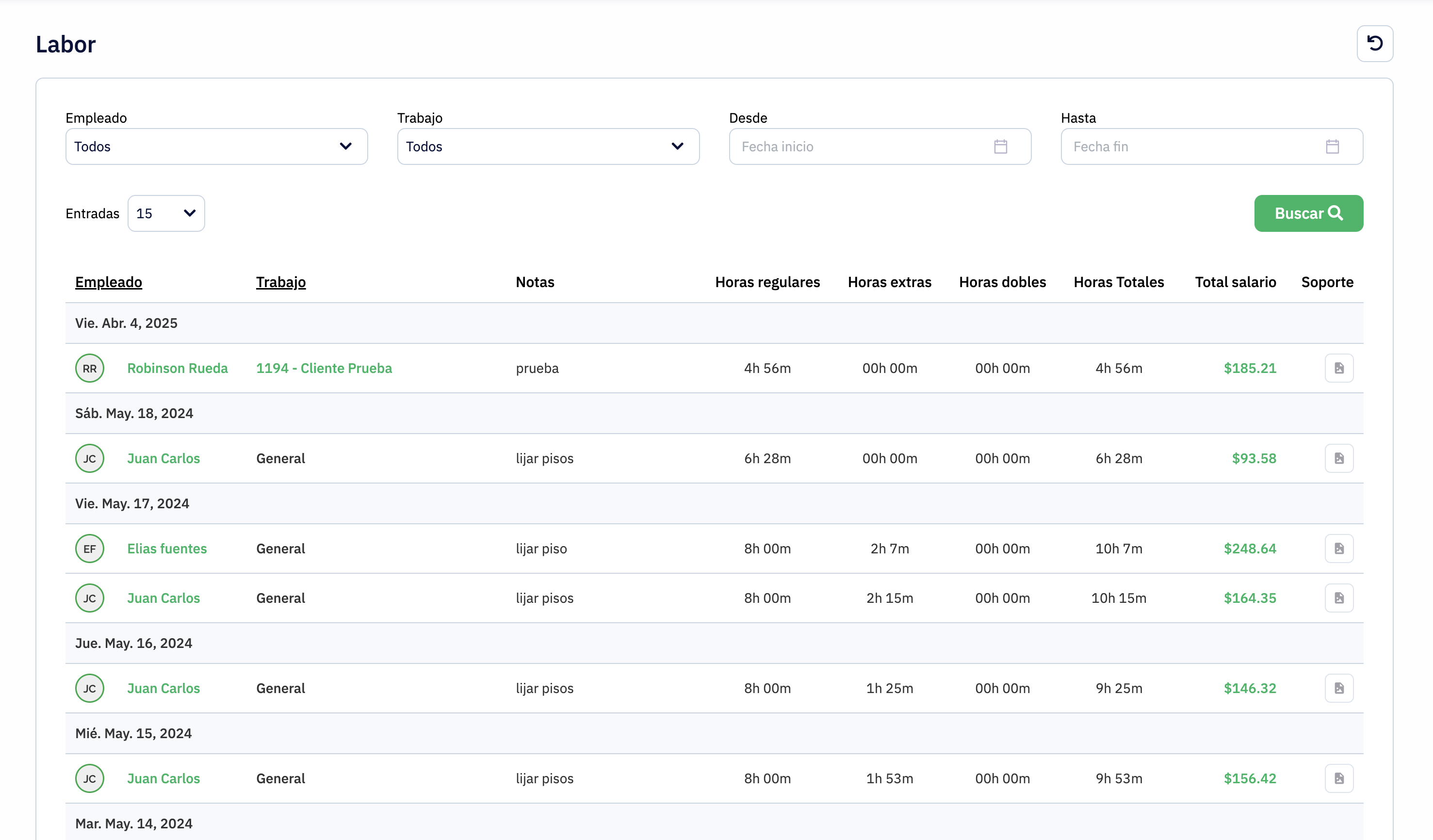The image size is (1433, 840).
Task: Click the EF avatar of Elias fuentes
Action: (x=90, y=549)
